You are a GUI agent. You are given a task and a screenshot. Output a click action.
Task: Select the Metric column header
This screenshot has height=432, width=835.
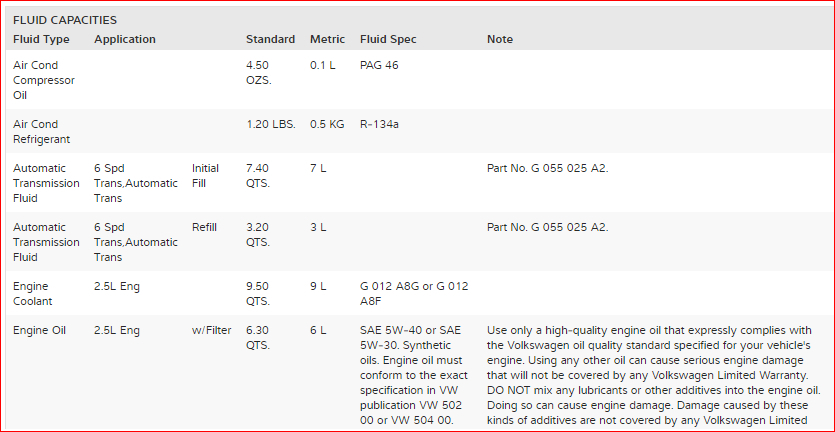point(327,39)
